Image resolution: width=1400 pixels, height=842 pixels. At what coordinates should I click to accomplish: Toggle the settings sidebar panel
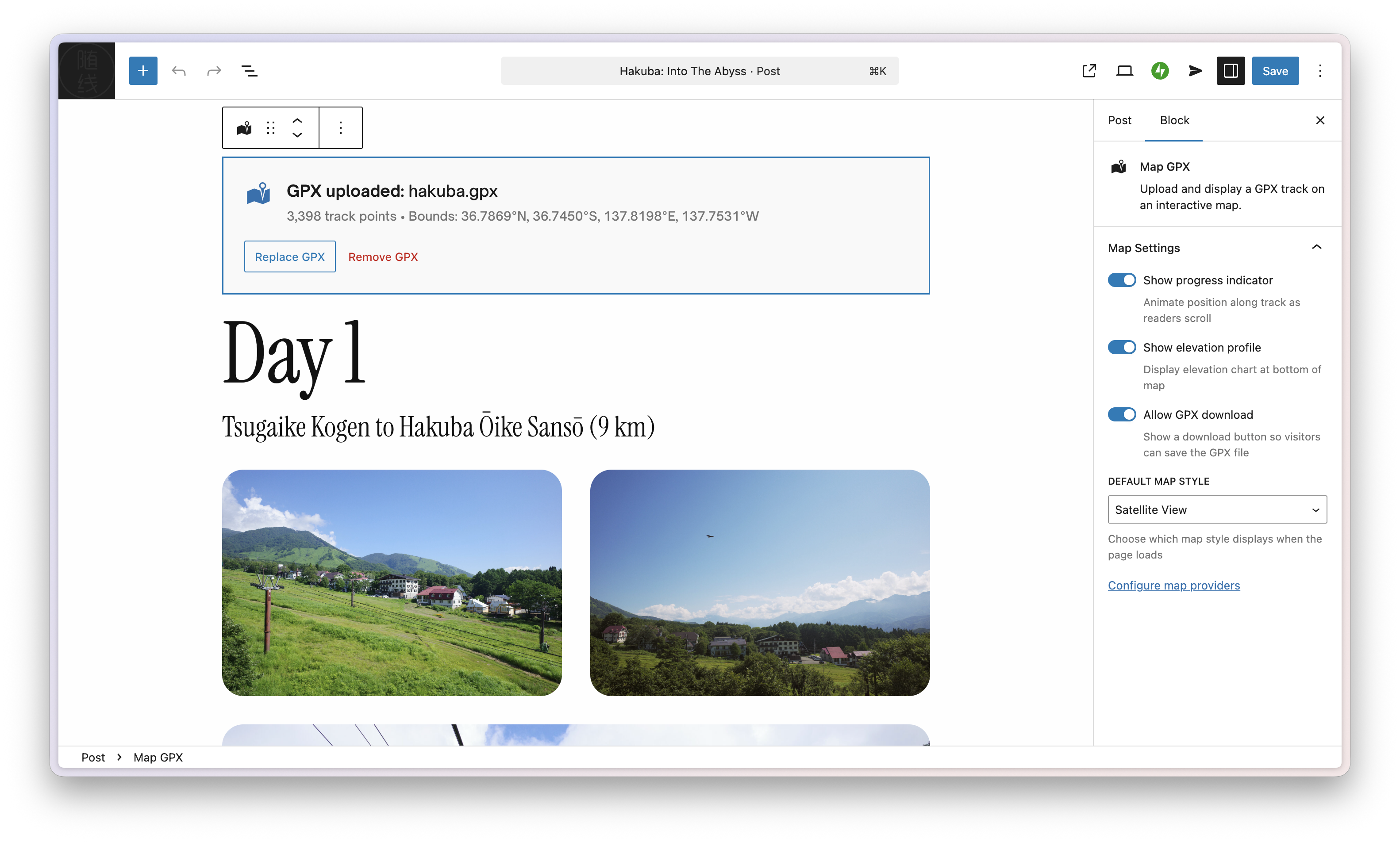point(1230,70)
